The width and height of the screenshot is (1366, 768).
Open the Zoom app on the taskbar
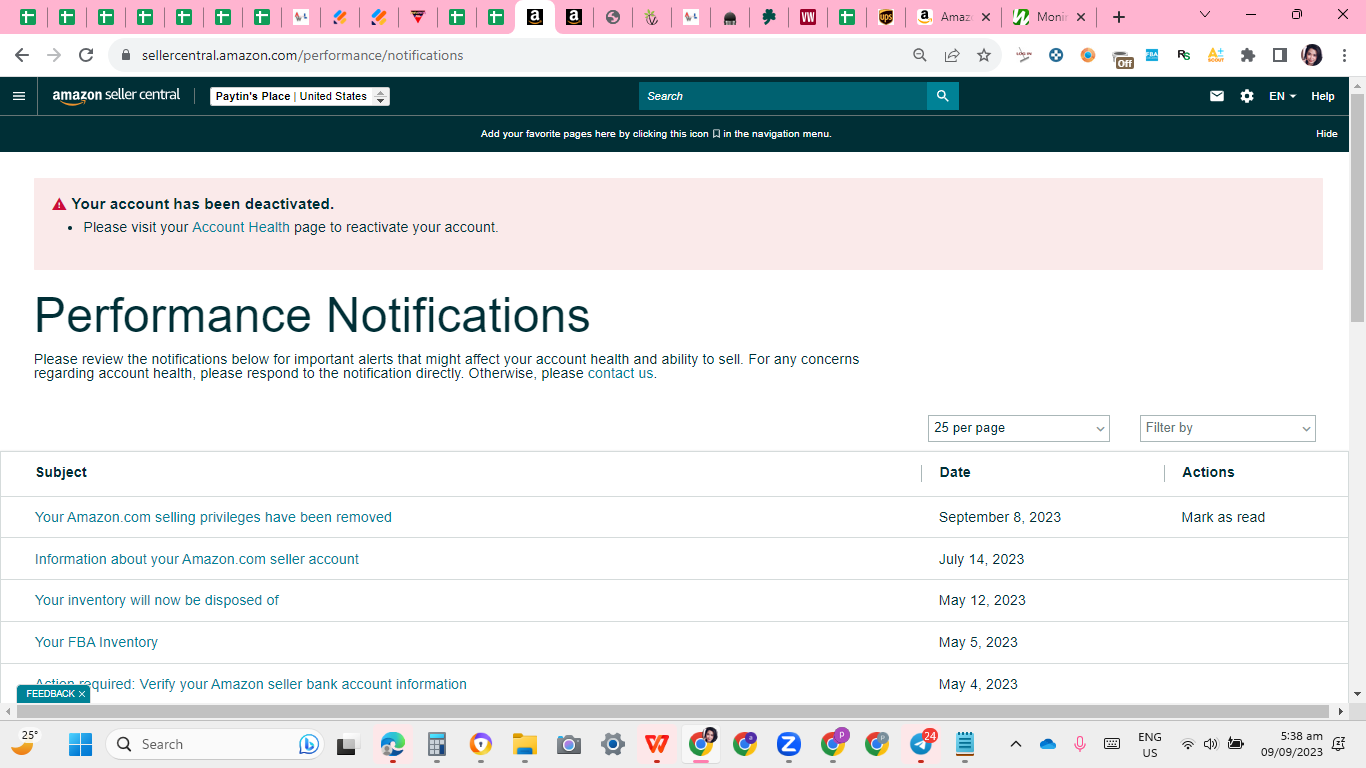click(x=789, y=744)
